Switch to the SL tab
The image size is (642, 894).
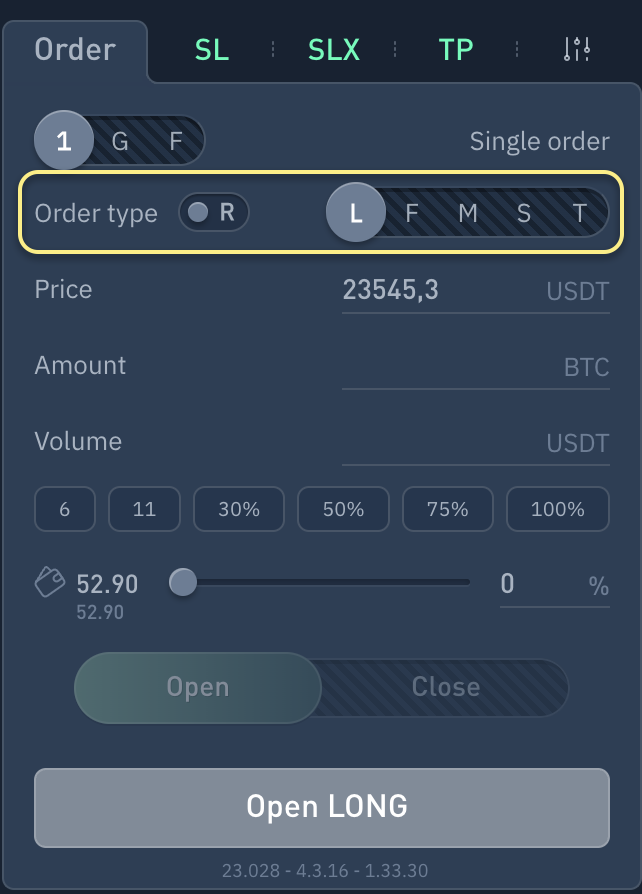tap(212, 49)
